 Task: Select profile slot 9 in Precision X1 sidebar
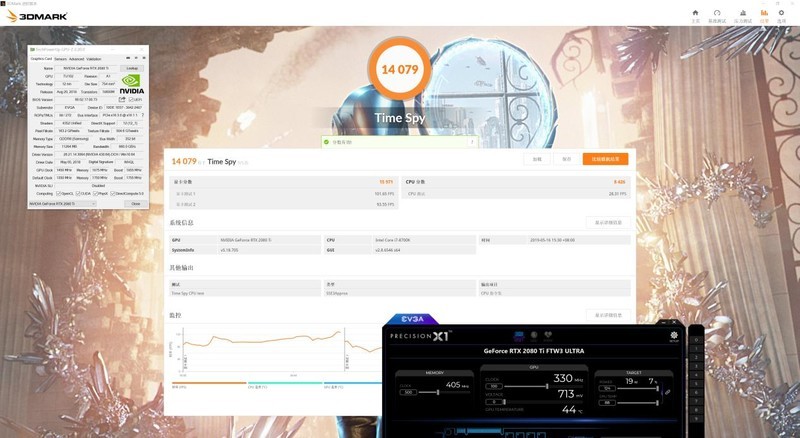[696, 419]
